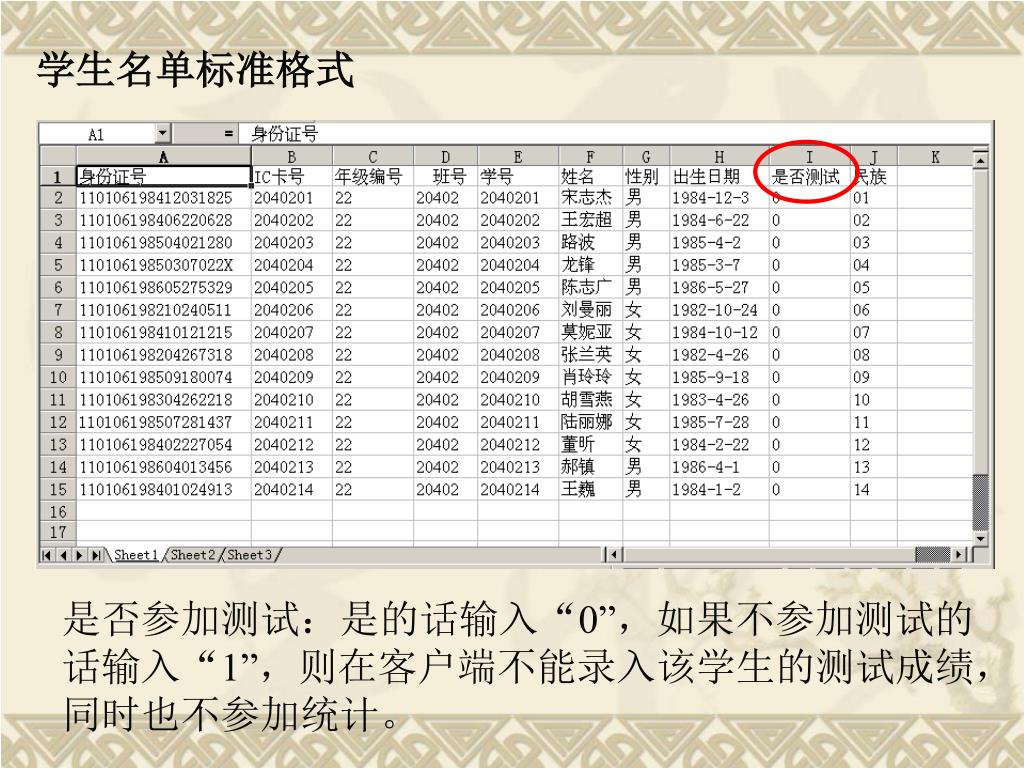
Task: Click header cell IC卡号
Action: [x=292, y=176]
